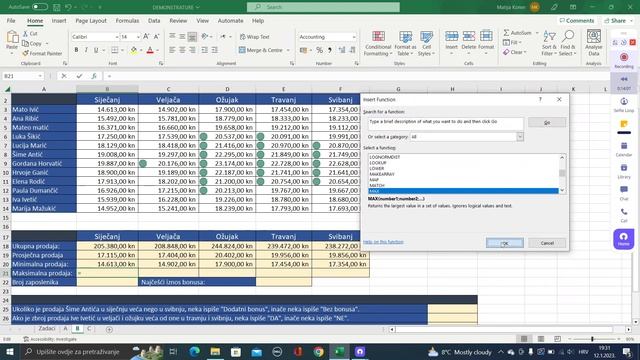The width and height of the screenshot is (640, 360).
Task: Open the Accounting number format dropdown
Action: pos(354,37)
